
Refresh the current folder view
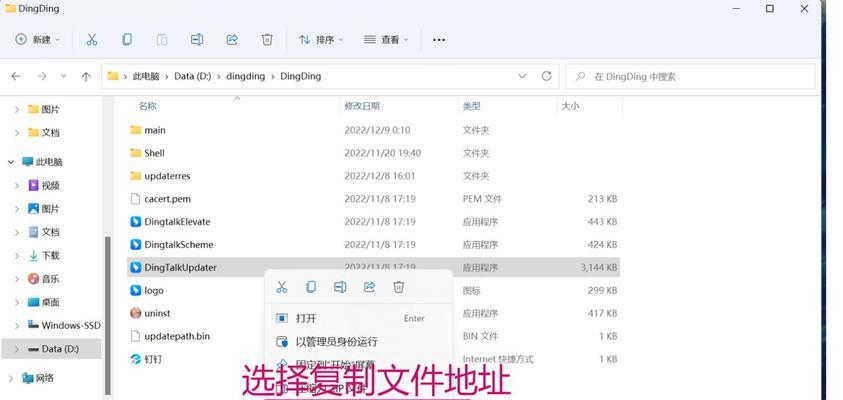coord(547,76)
